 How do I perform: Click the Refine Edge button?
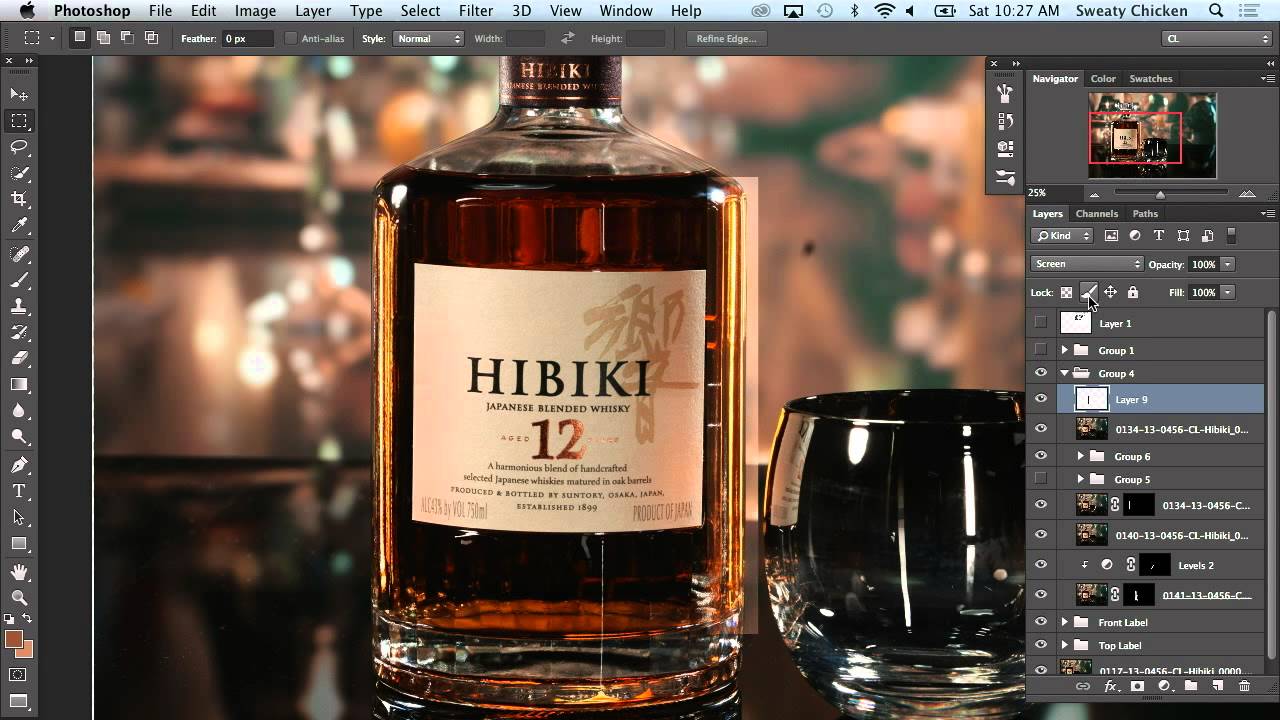(x=726, y=38)
